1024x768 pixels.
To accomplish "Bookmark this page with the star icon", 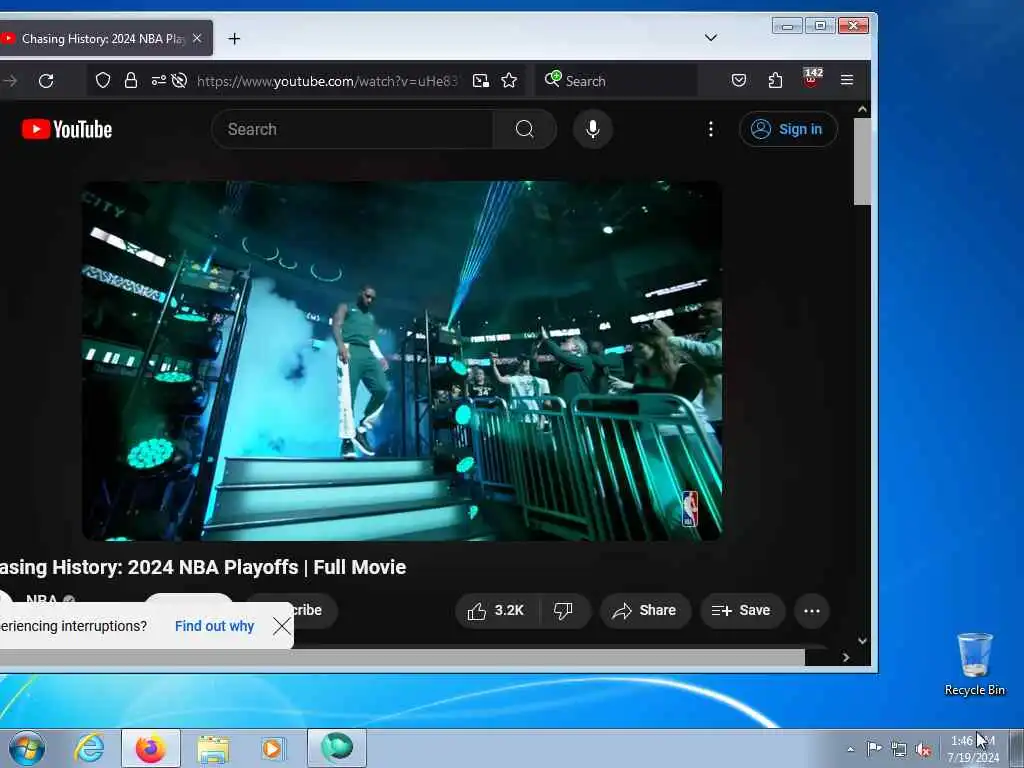I will coord(509,80).
